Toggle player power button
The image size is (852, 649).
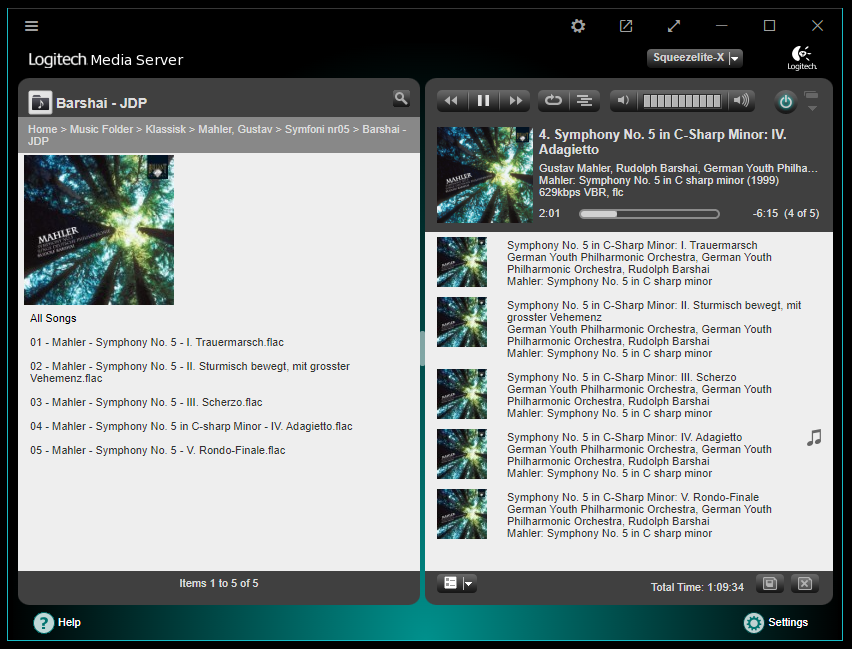786,102
